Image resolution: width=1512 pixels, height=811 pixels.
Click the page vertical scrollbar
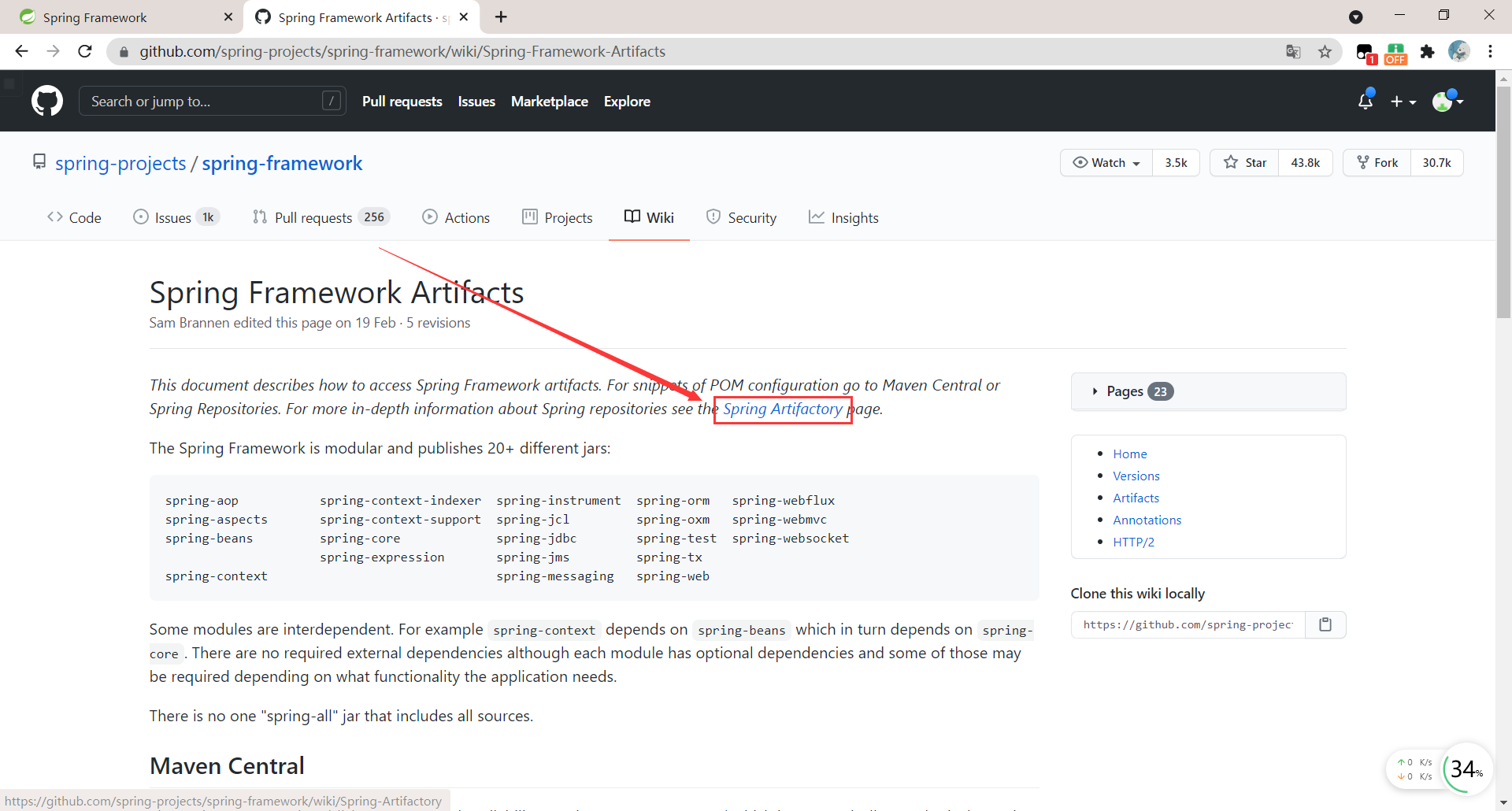(1503, 201)
